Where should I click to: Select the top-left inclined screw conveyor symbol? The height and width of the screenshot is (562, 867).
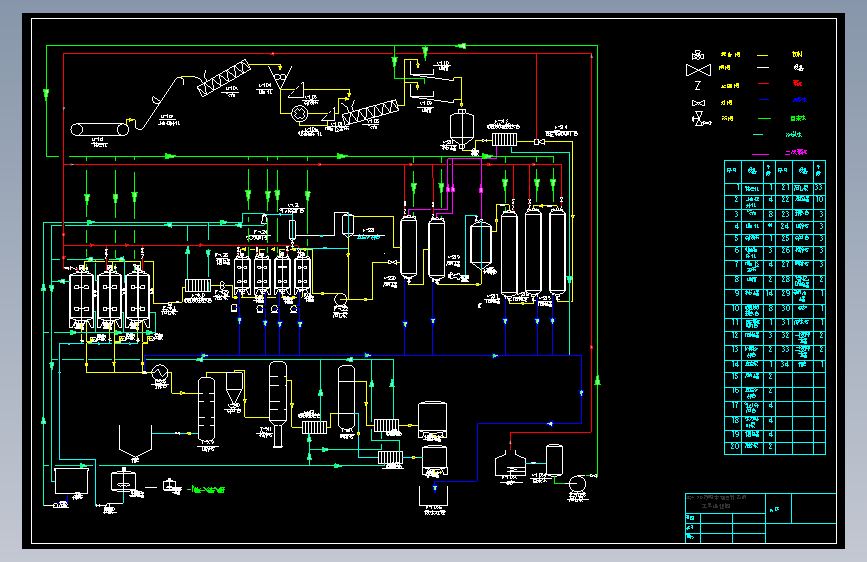point(224,79)
